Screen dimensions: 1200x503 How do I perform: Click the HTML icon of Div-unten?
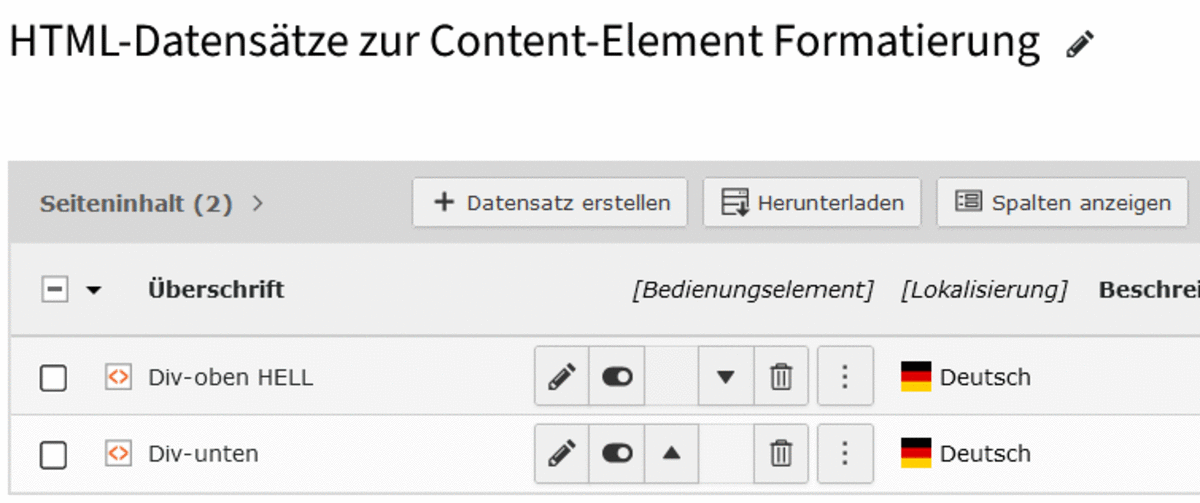click(x=118, y=453)
